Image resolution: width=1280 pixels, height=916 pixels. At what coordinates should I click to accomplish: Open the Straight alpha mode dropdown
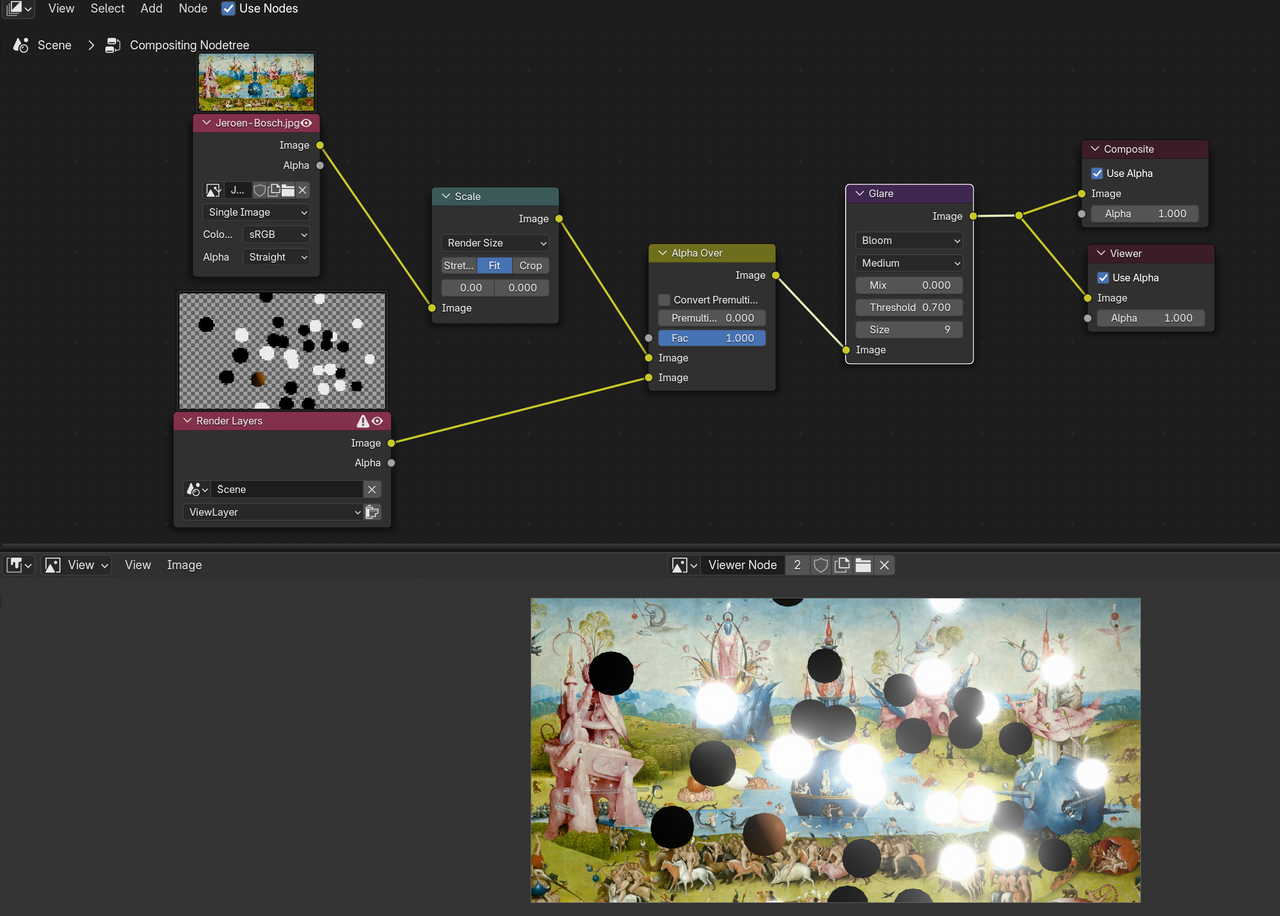coord(276,257)
